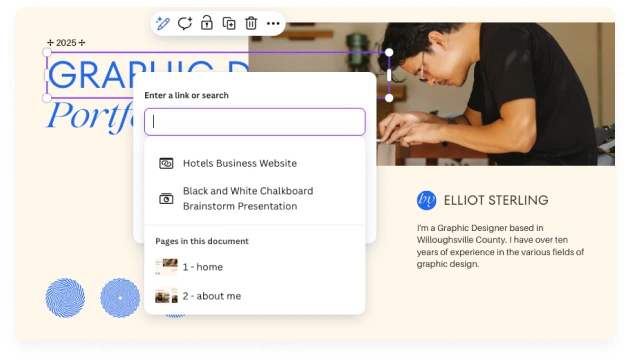This screenshot has width=630, height=363.
Task: Click the 'Pages in this document' heading
Action: click(202, 241)
